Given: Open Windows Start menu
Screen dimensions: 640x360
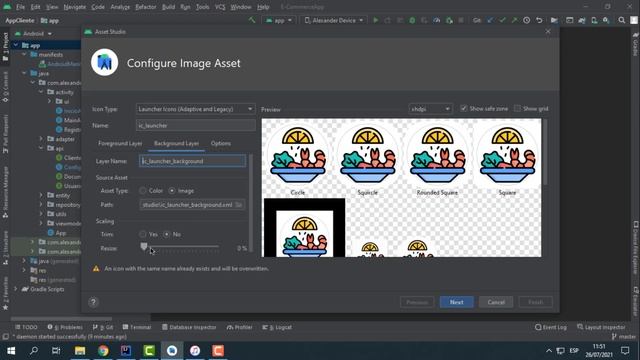Looking at the screenshot, I should click(11, 351).
